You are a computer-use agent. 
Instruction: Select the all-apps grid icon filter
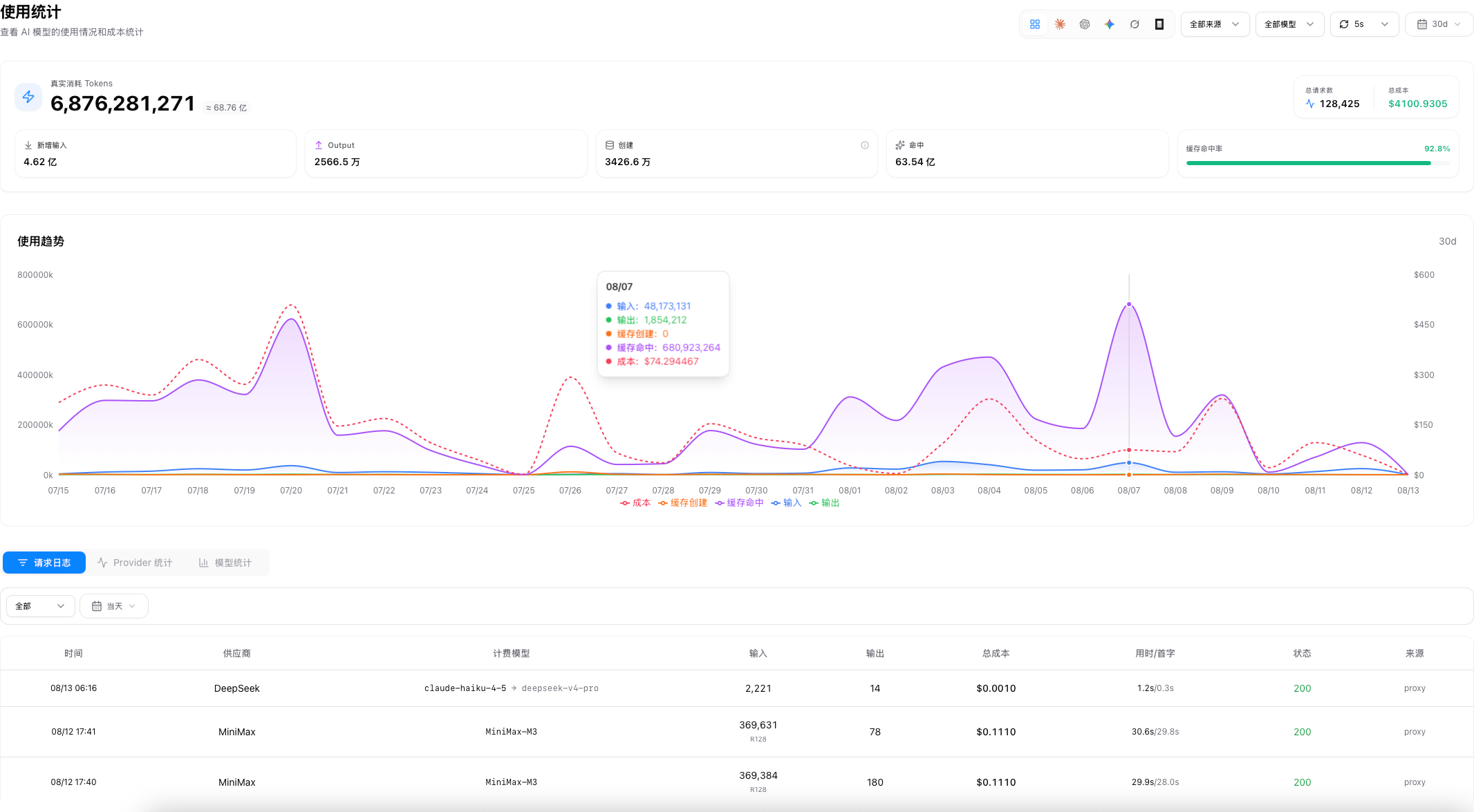[1034, 24]
